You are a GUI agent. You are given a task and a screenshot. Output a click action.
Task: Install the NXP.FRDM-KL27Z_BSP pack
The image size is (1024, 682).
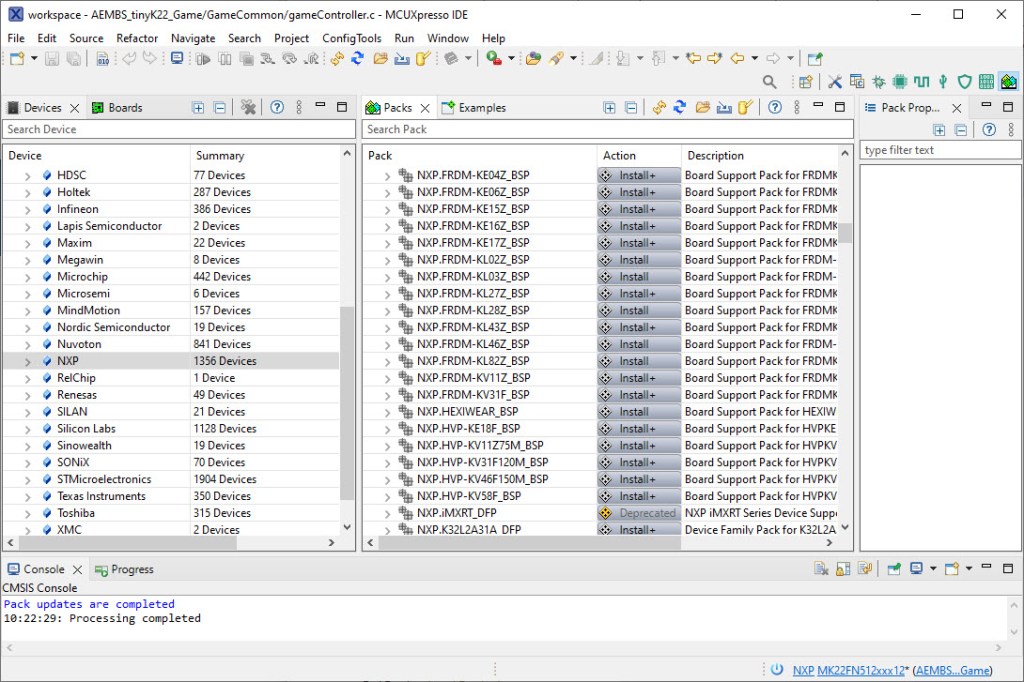coord(638,294)
